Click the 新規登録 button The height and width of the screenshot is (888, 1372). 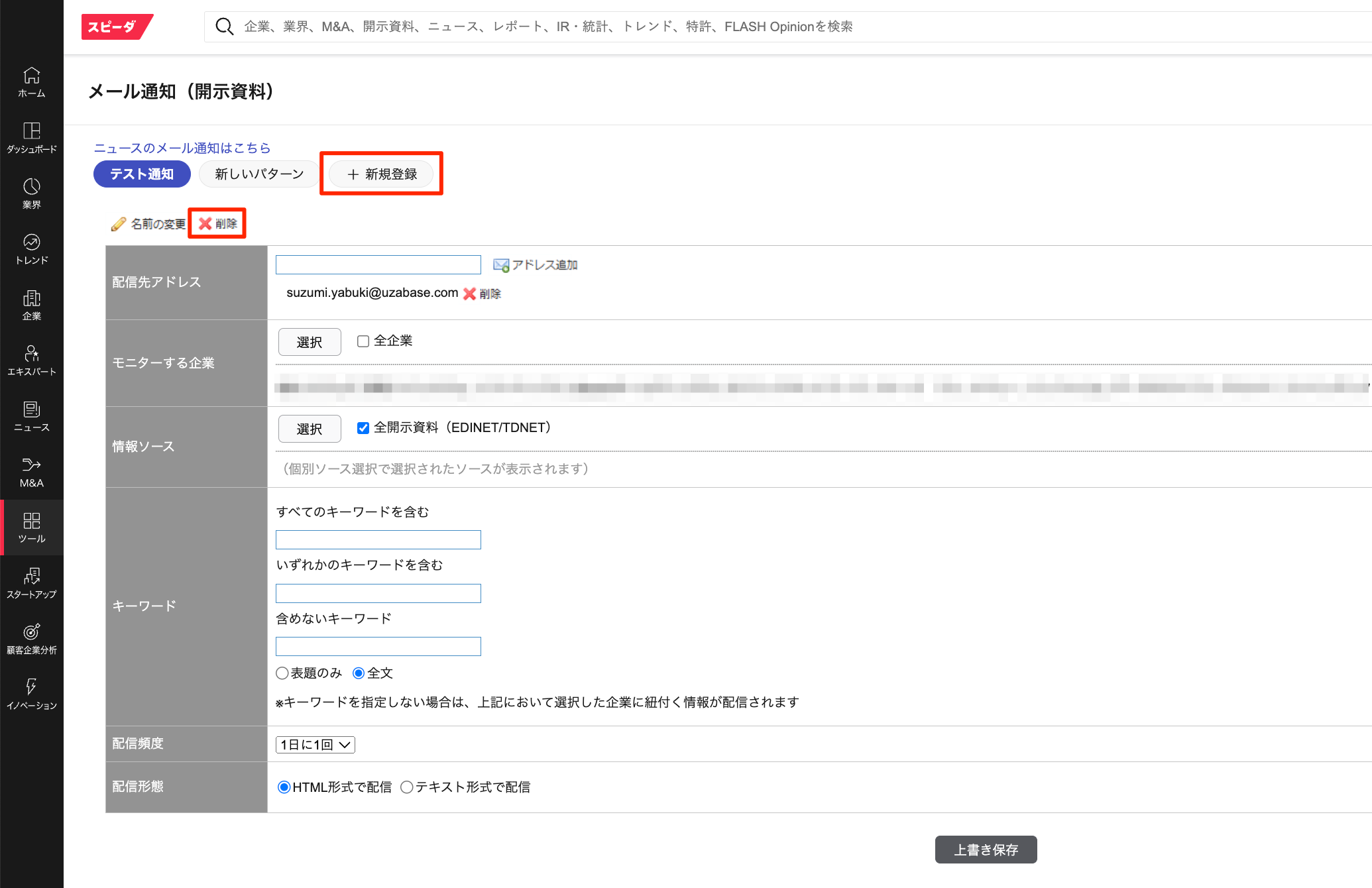pyautogui.click(x=382, y=174)
